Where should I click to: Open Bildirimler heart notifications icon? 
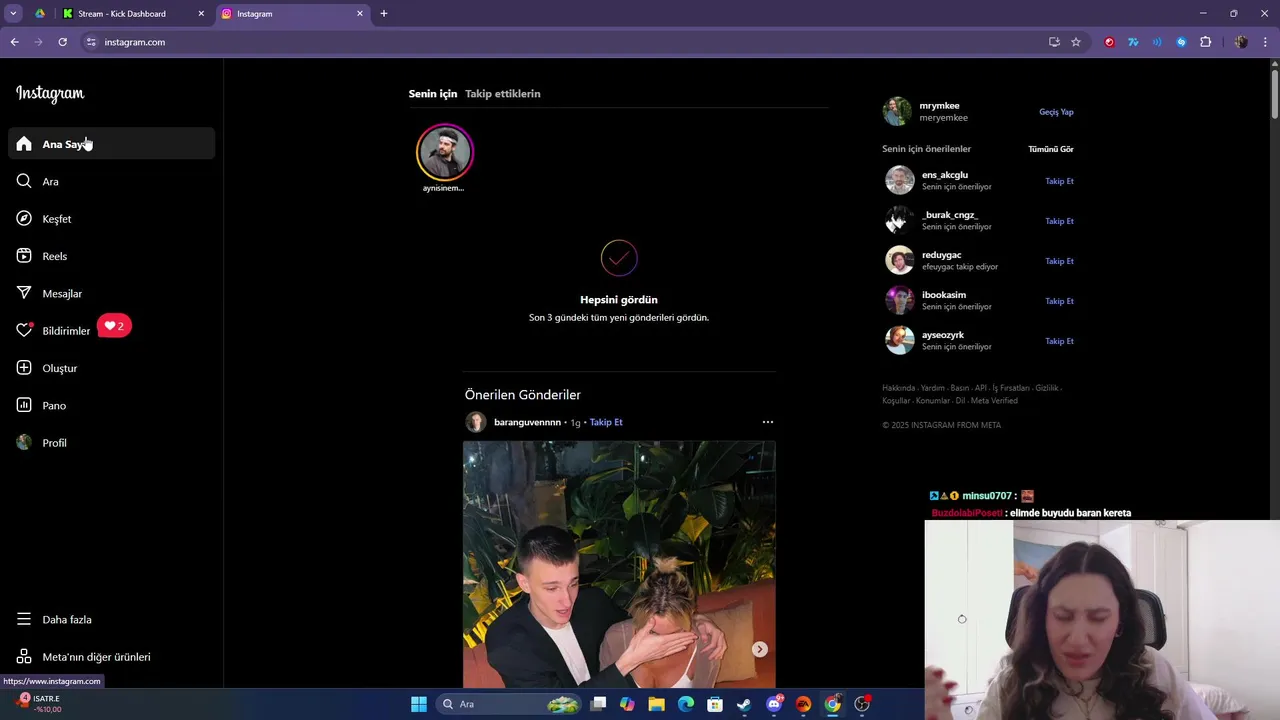tap(24, 330)
